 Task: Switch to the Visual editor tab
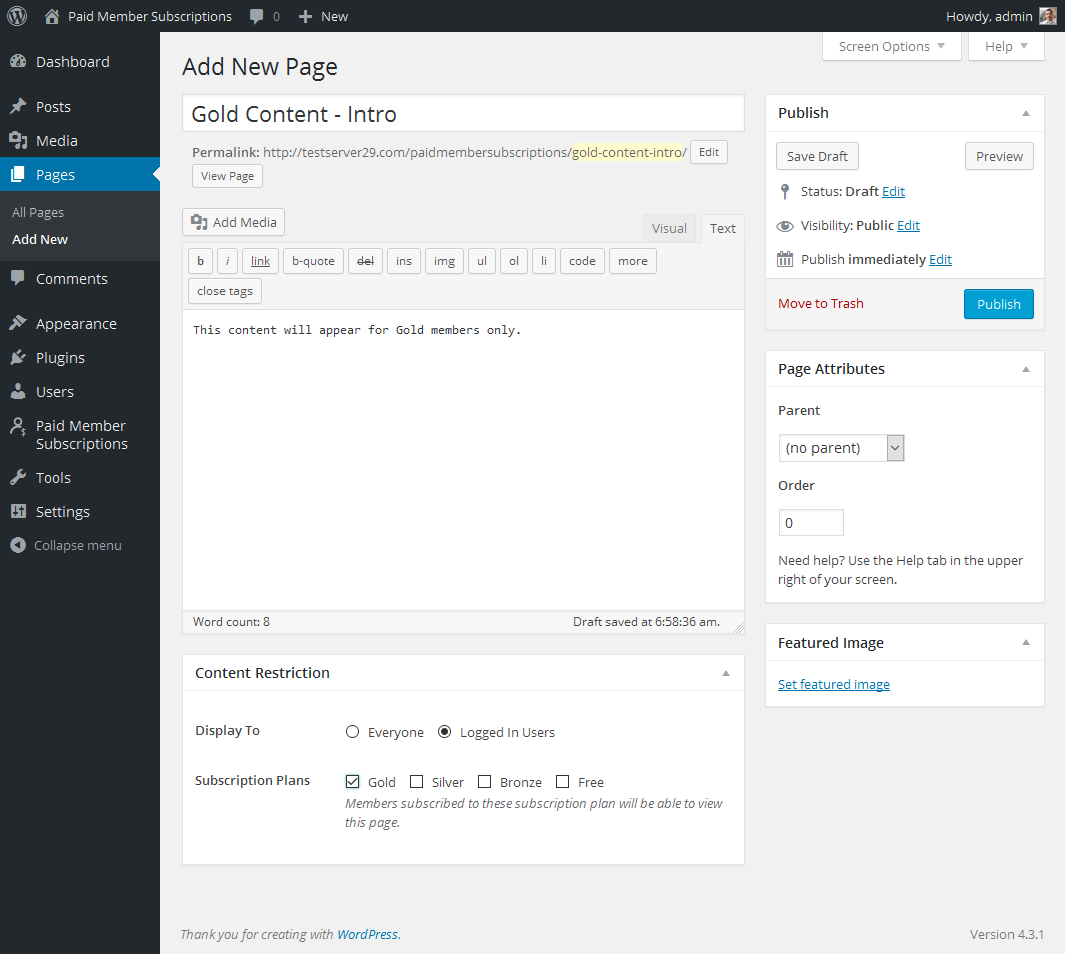point(669,228)
